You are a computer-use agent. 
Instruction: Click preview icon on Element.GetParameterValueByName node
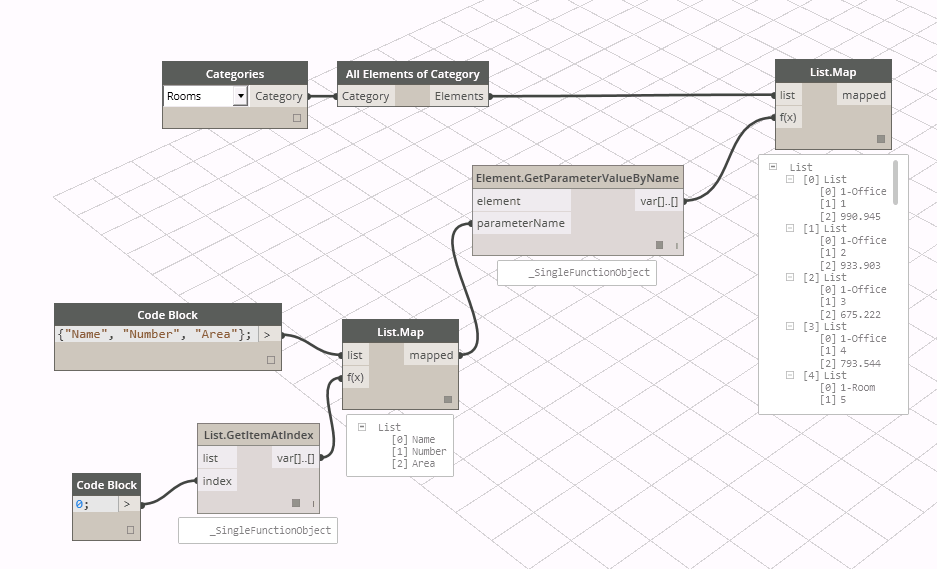point(659,245)
